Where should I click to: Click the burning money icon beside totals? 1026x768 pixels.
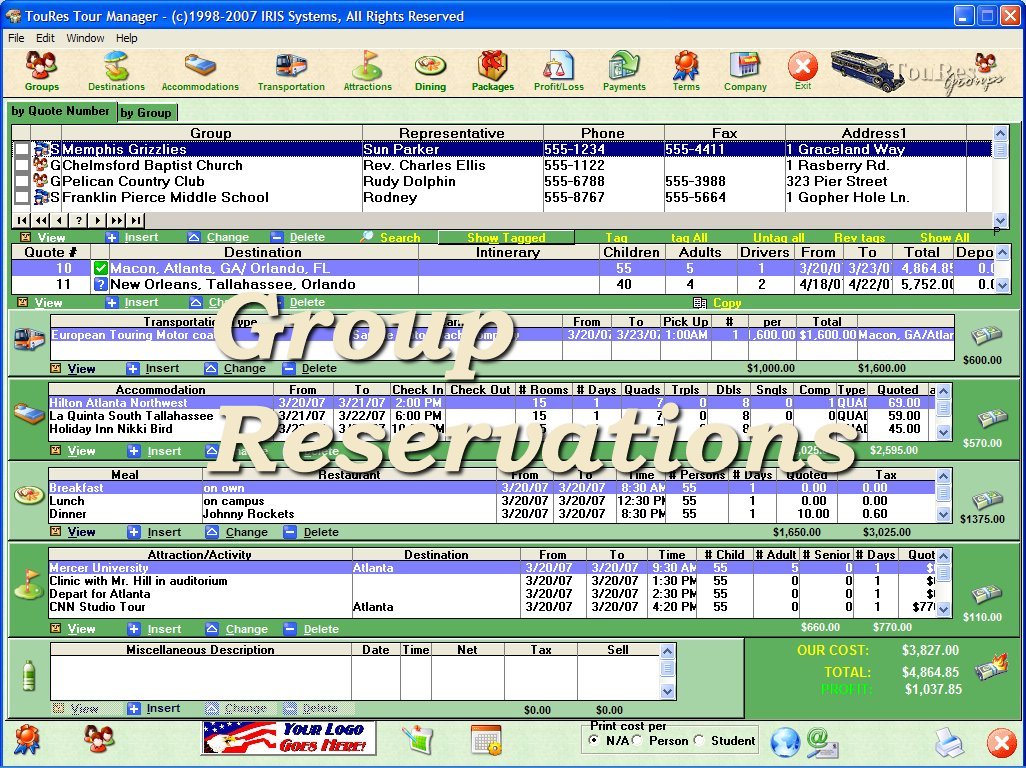pos(991,667)
